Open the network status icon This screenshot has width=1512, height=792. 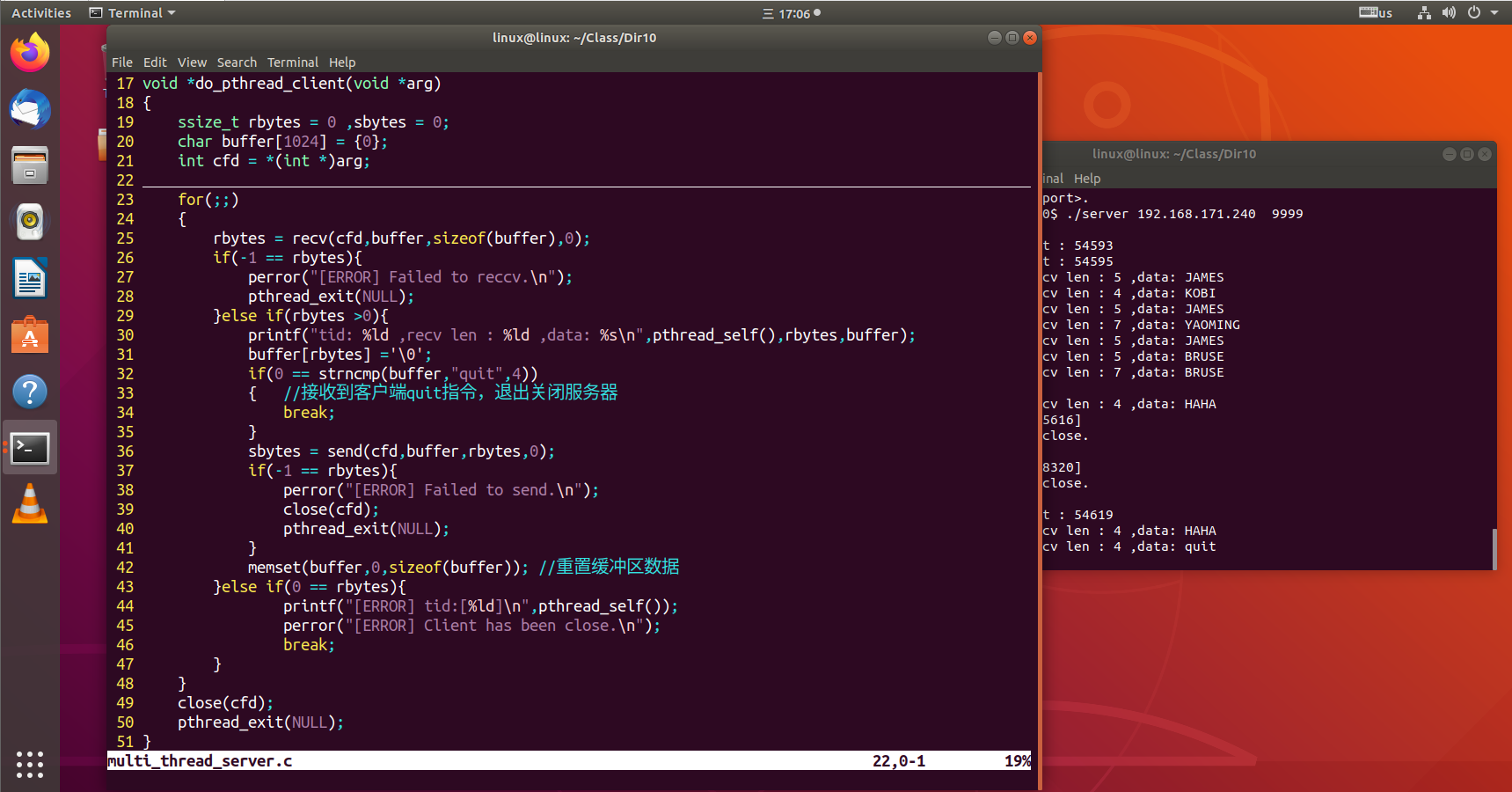point(1424,12)
